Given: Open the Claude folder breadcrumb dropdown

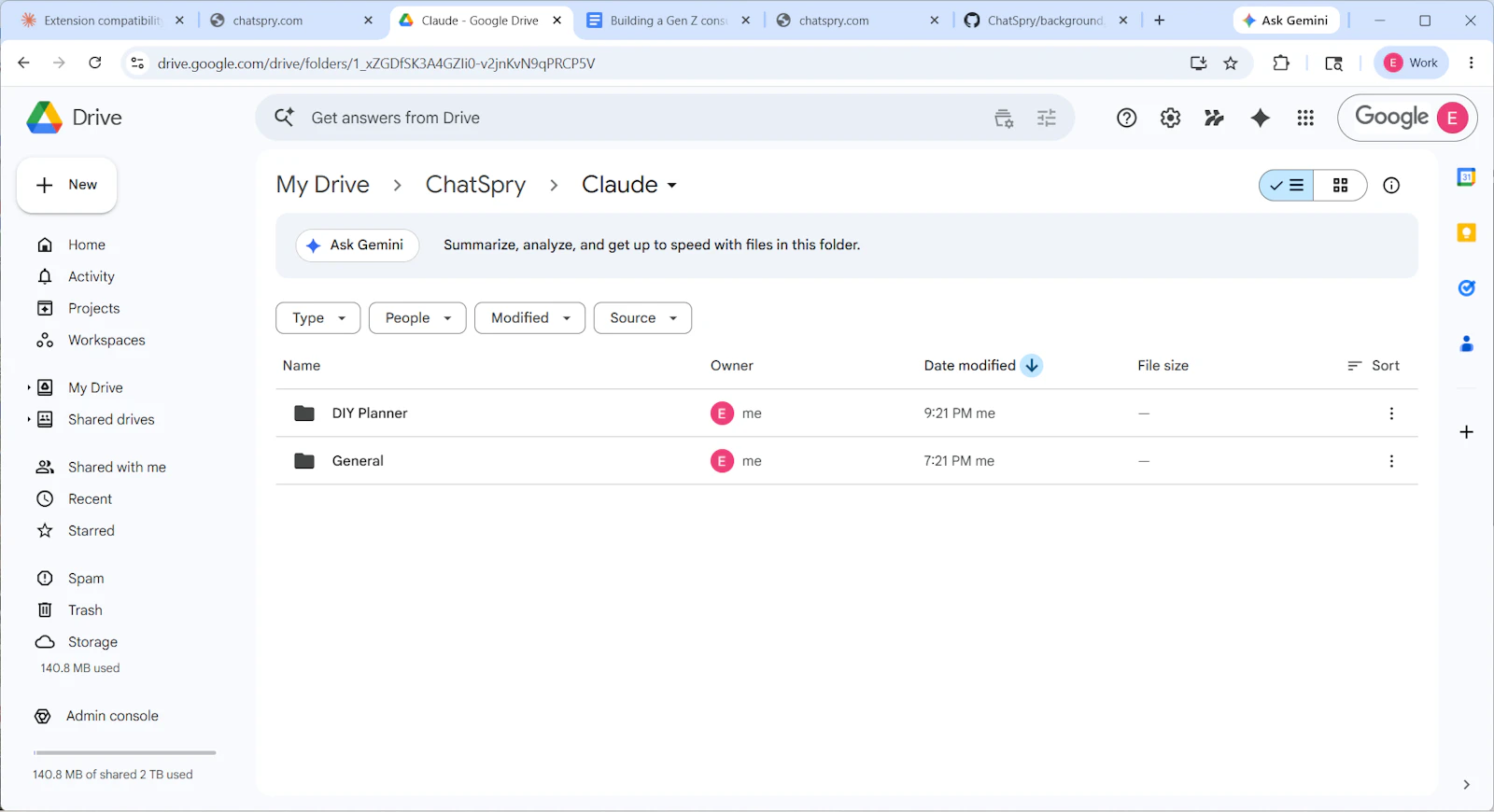Looking at the screenshot, I should click(630, 185).
